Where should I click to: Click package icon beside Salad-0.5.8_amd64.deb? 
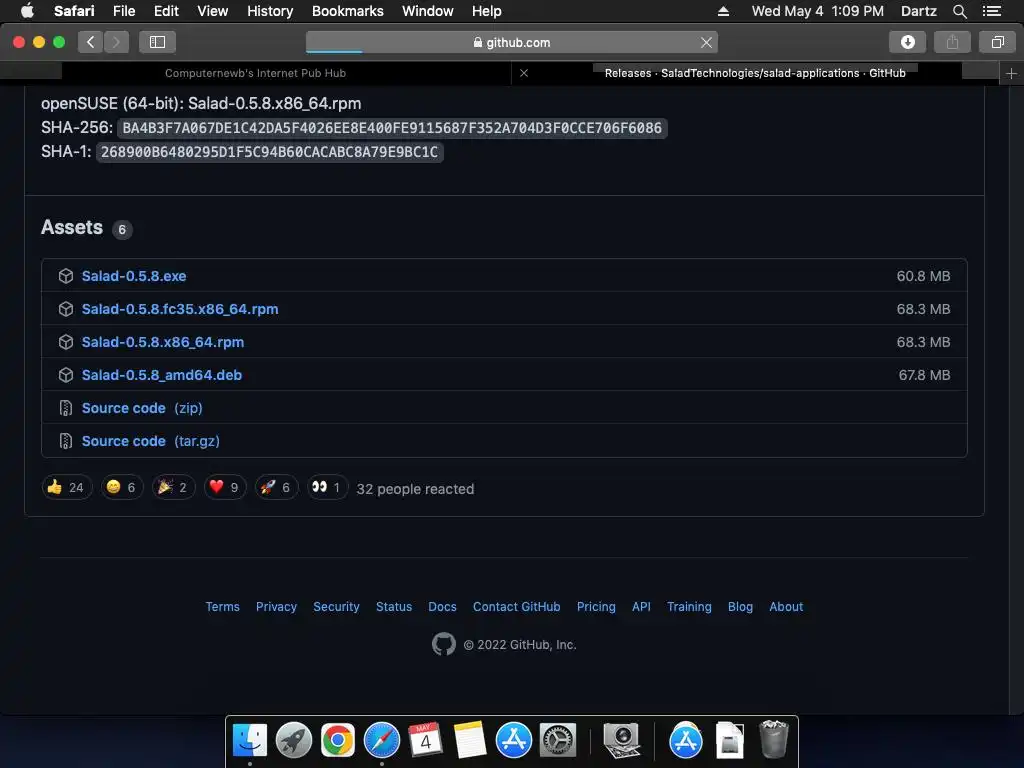pos(66,375)
